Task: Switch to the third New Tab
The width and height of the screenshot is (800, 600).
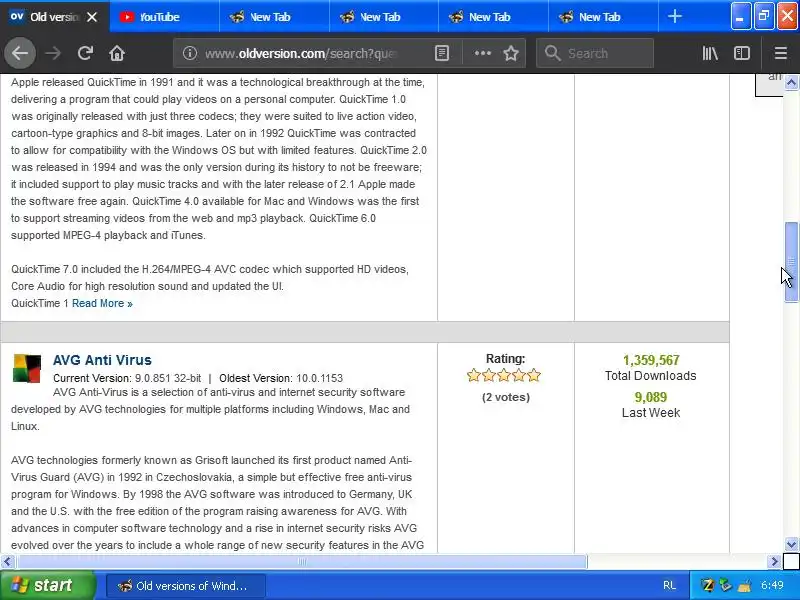Action: (x=493, y=17)
